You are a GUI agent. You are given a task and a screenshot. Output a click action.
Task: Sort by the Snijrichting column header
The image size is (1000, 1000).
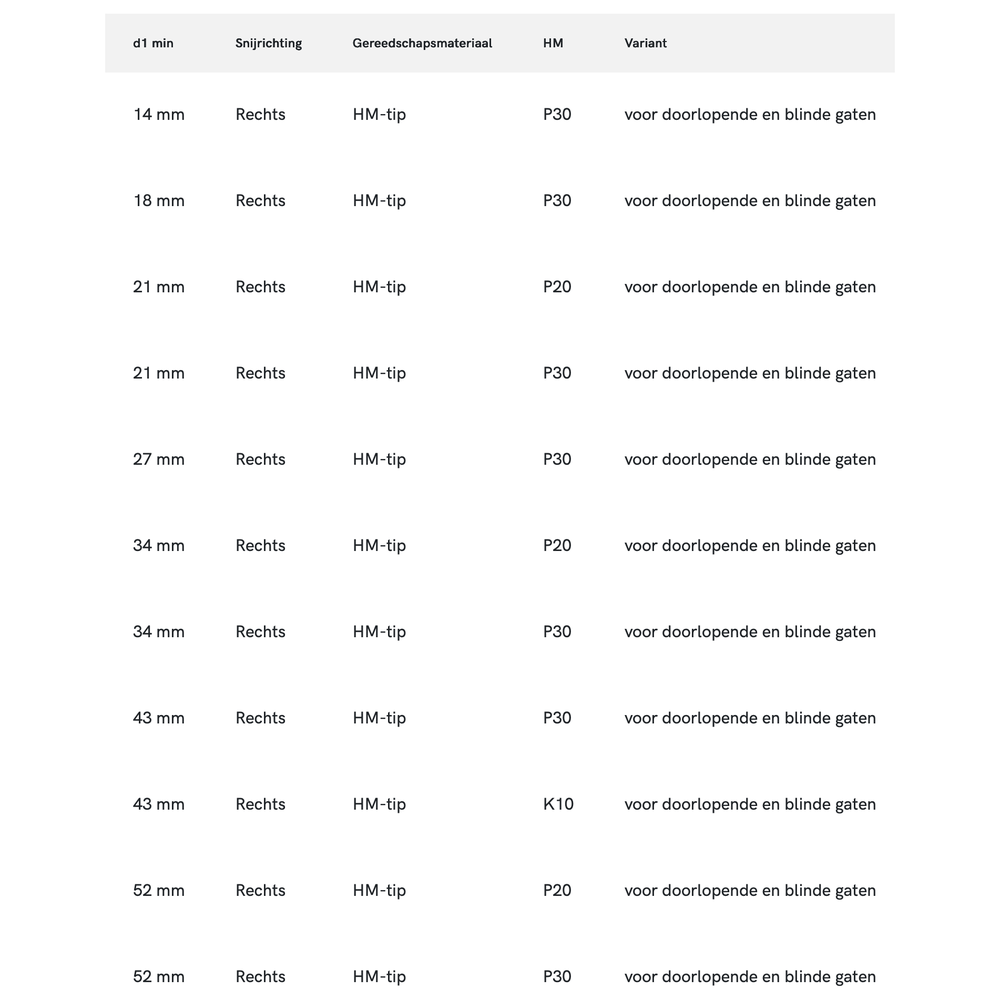point(268,43)
